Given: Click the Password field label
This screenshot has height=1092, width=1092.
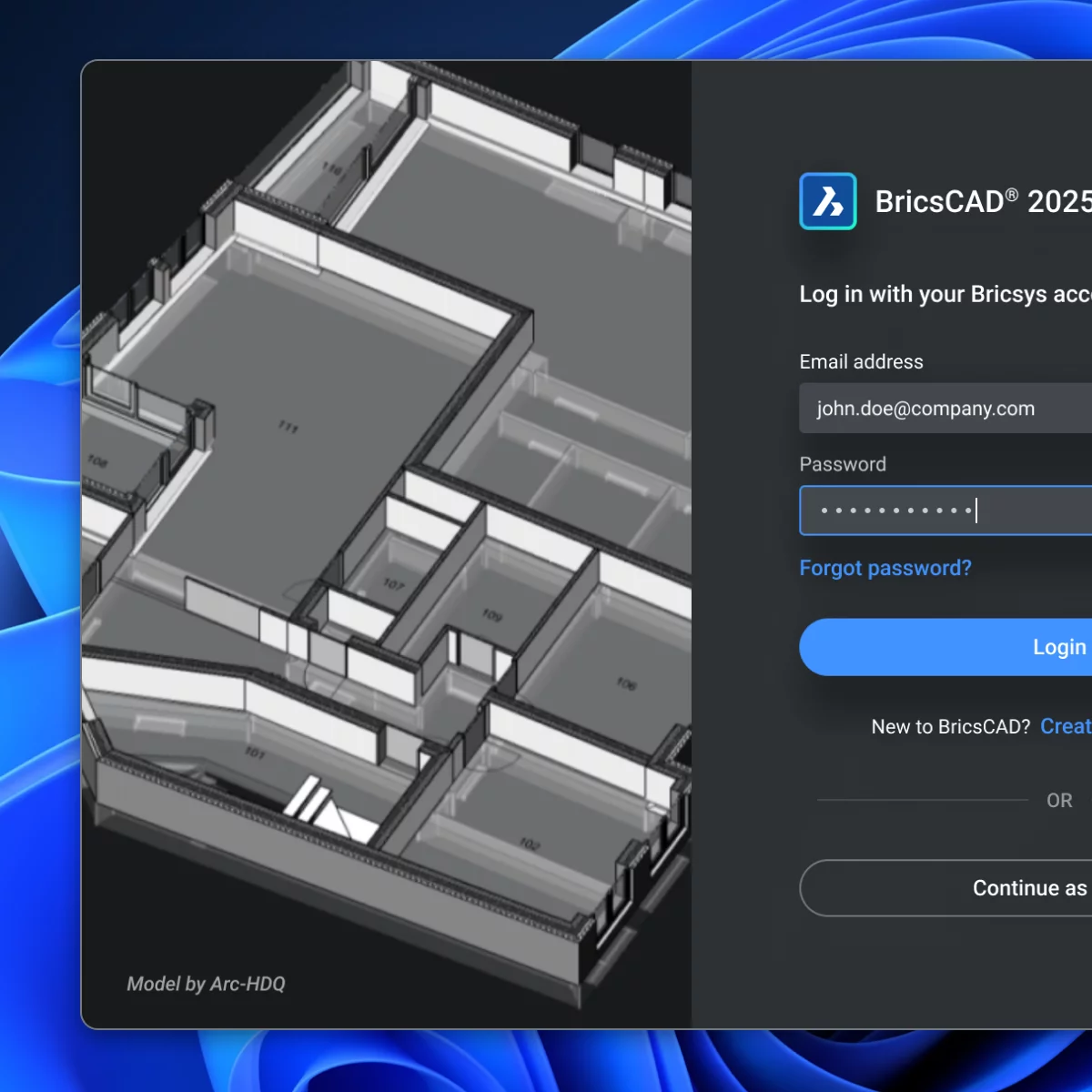Looking at the screenshot, I should coord(843,464).
